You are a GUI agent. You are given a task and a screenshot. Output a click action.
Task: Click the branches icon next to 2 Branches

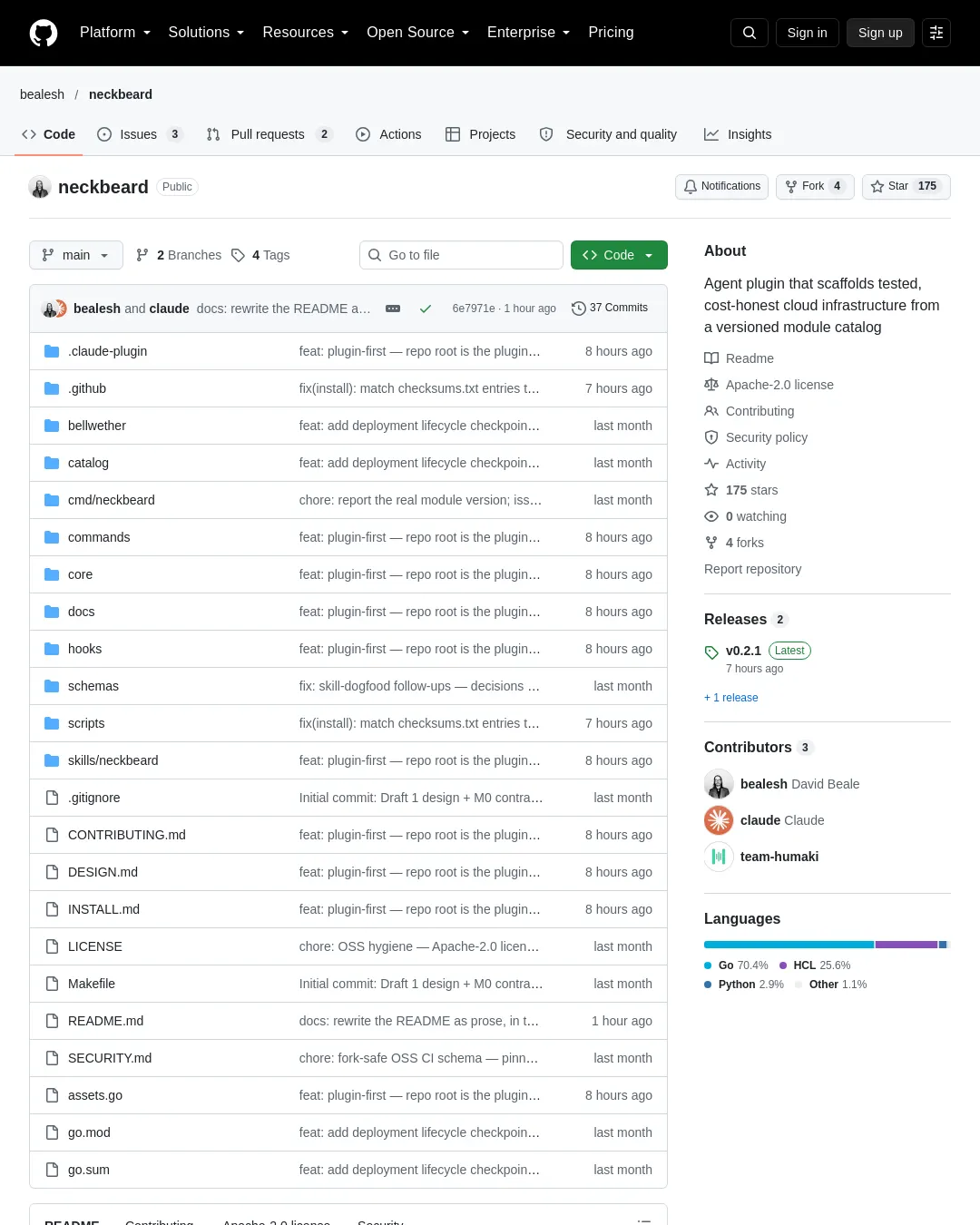[x=142, y=255]
